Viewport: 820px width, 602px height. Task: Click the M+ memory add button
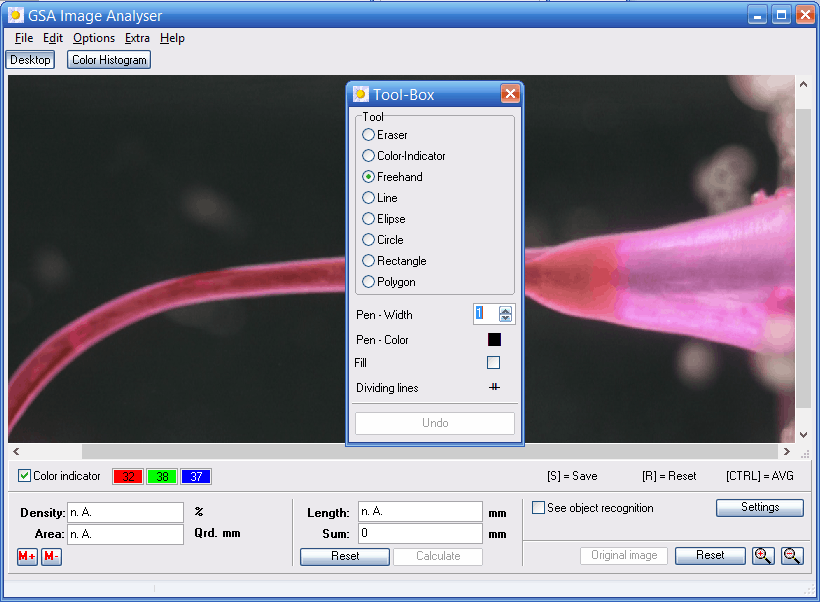pyautogui.click(x=27, y=556)
